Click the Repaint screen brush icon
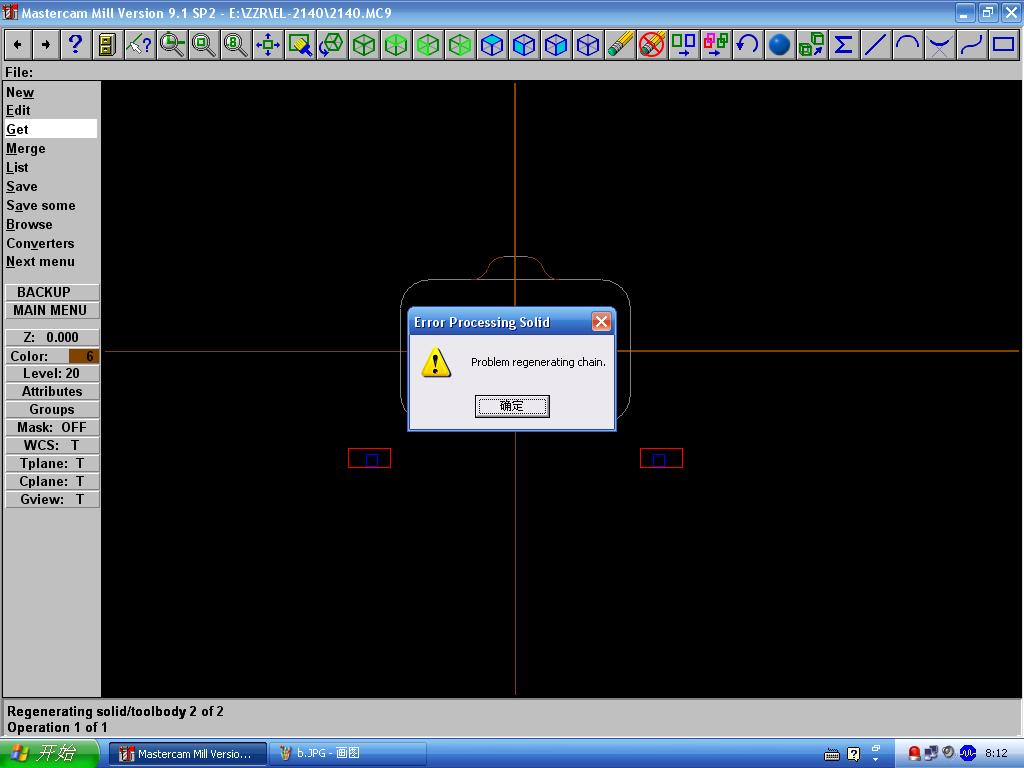 click(x=299, y=45)
